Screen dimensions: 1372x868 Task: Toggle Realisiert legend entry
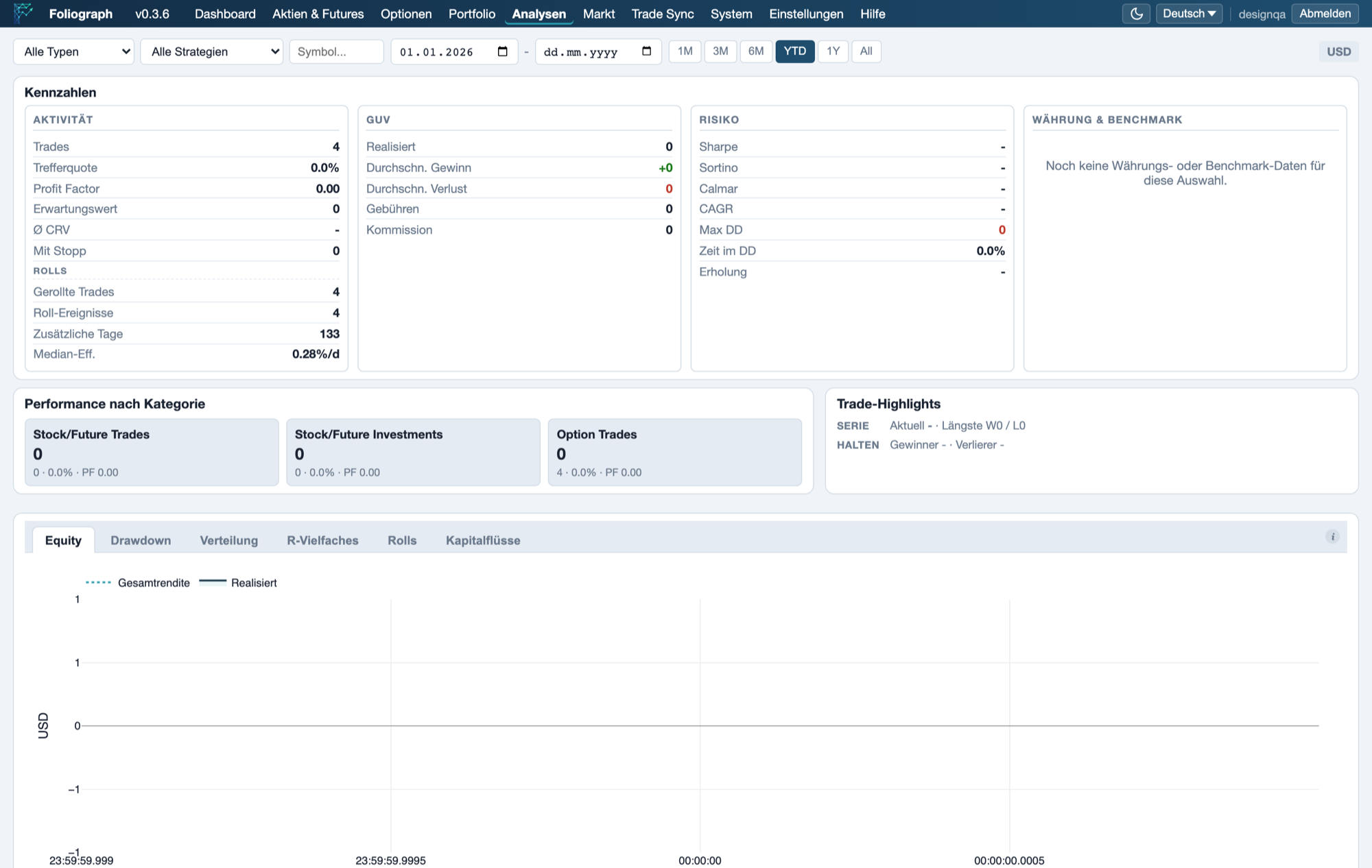pyautogui.click(x=238, y=583)
